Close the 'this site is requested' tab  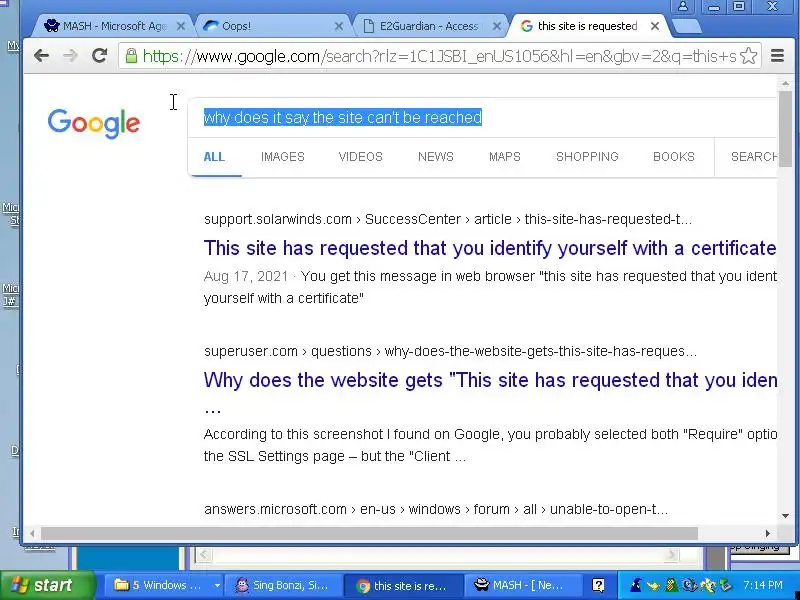(x=655, y=26)
